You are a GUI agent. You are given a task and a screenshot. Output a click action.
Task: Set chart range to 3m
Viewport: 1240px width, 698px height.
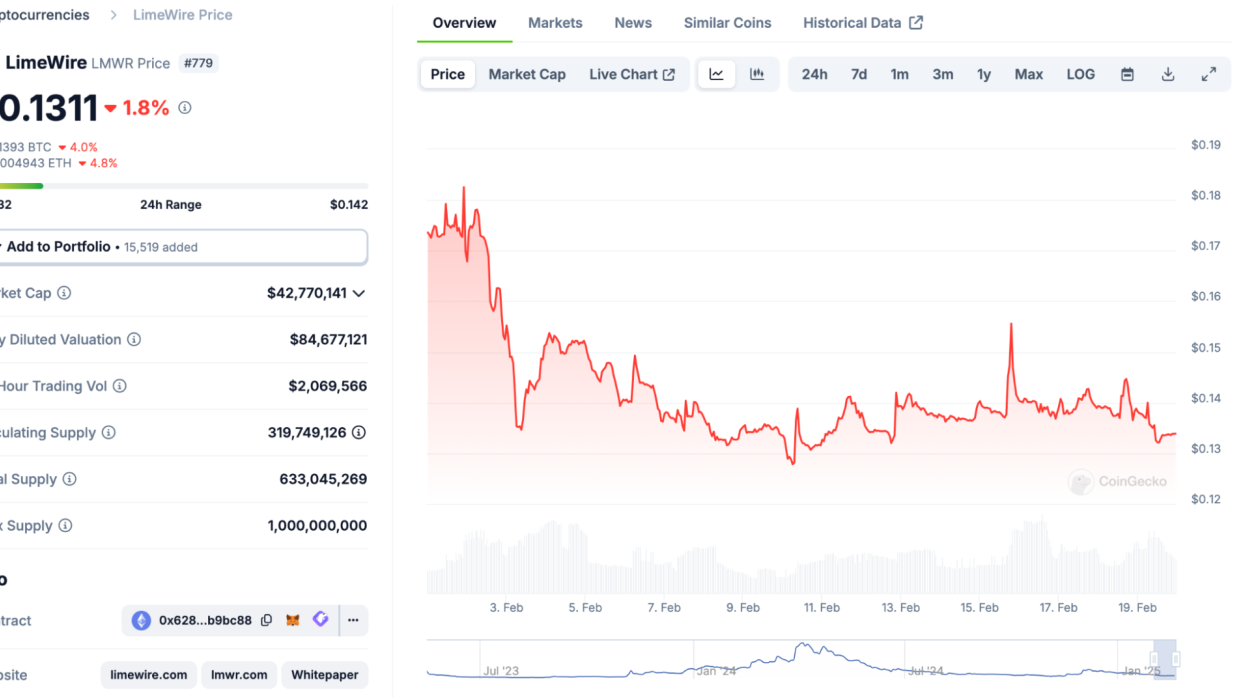click(943, 74)
